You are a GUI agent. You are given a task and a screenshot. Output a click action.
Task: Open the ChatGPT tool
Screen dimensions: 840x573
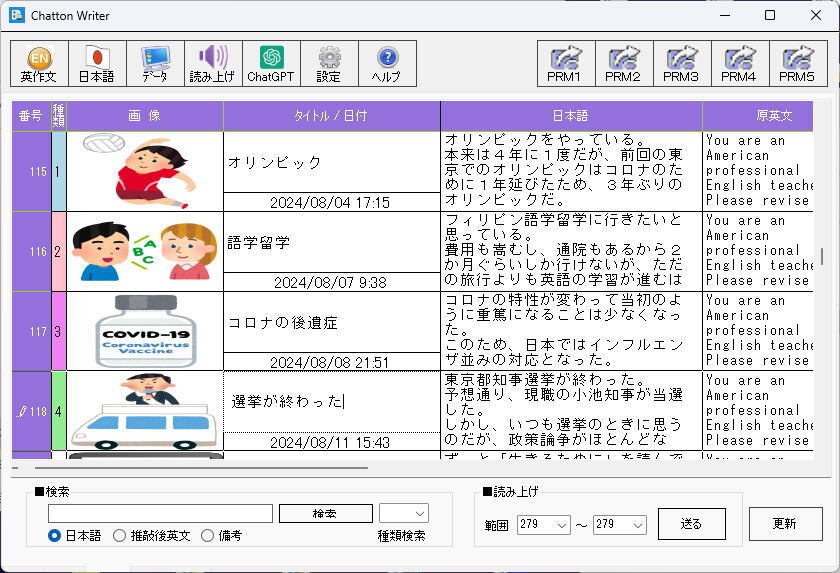tap(271, 64)
